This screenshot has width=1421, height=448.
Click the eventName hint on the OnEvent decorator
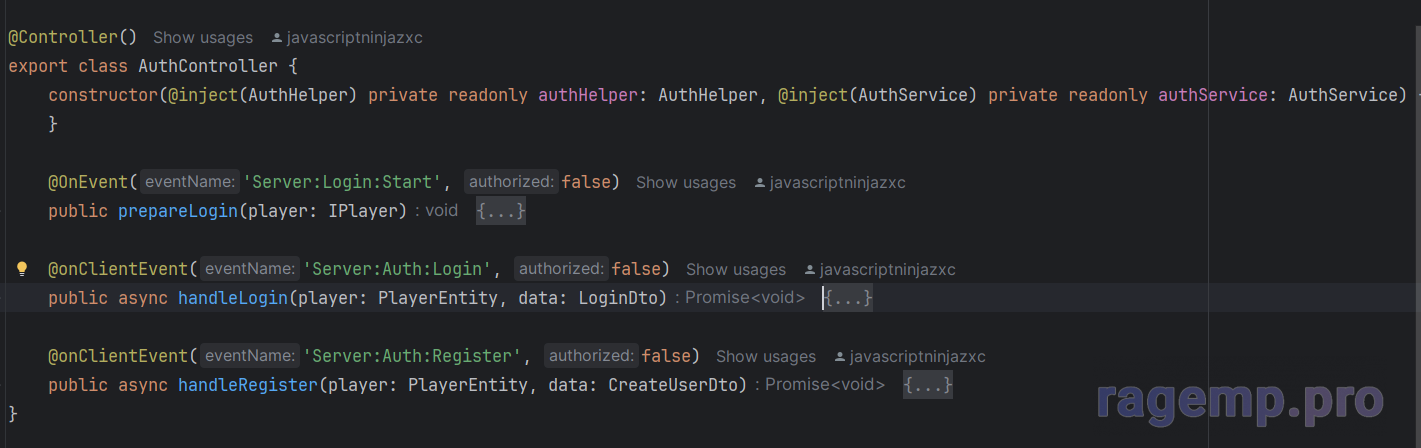click(x=190, y=182)
